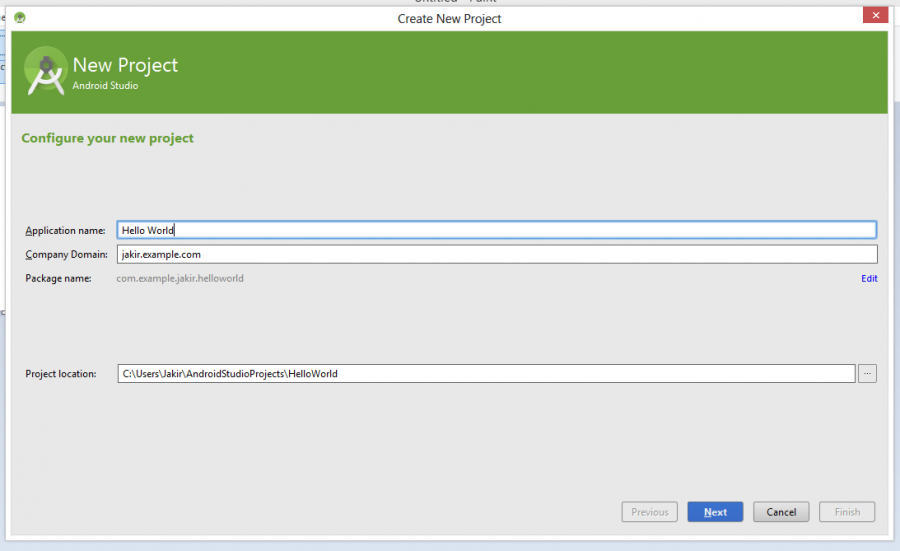This screenshot has width=900, height=551.
Task: Select the com.example.jakir.helloworld package text
Action: tap(180, 278)
